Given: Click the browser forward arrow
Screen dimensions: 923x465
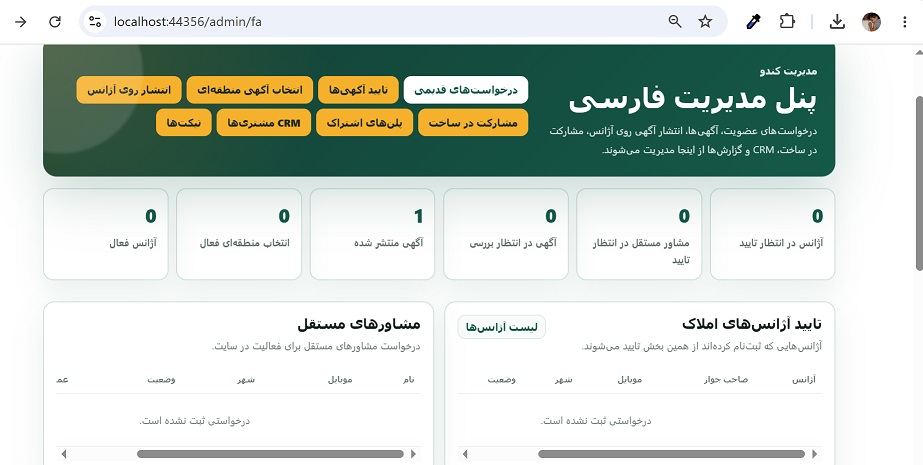Looking at the screenshot, I should click(x=21, y=22).
